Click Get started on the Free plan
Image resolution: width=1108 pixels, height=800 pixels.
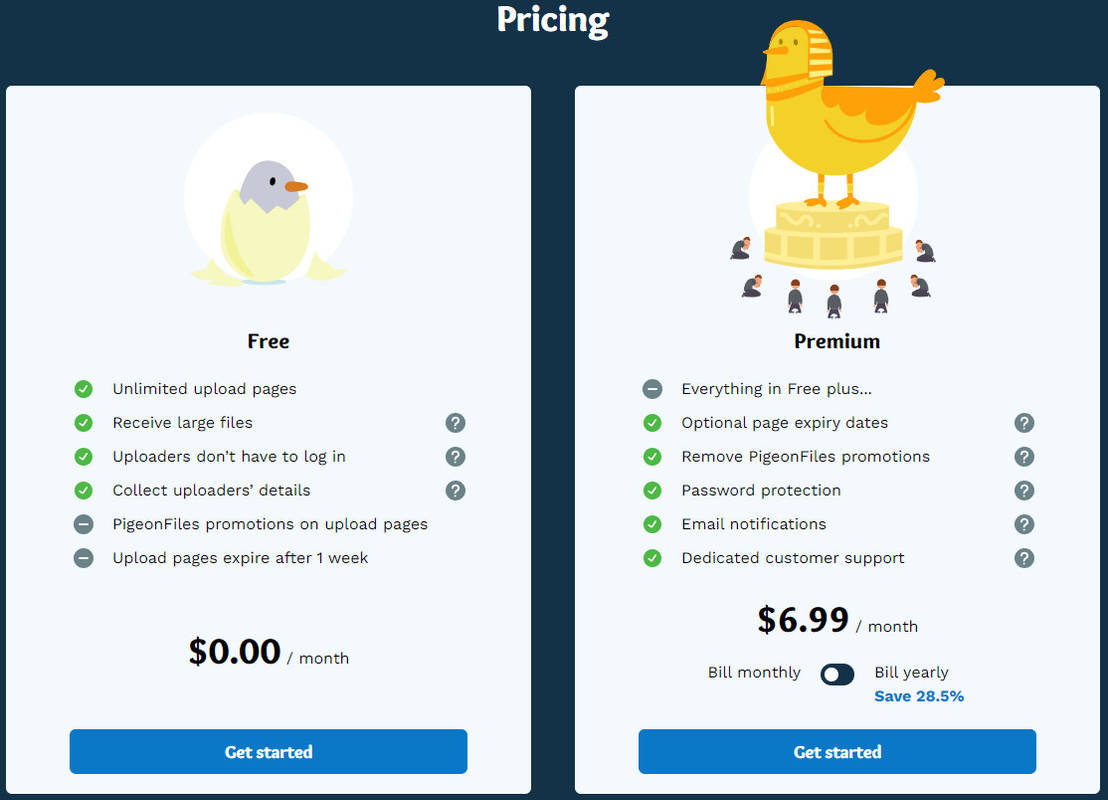(268, 751)
